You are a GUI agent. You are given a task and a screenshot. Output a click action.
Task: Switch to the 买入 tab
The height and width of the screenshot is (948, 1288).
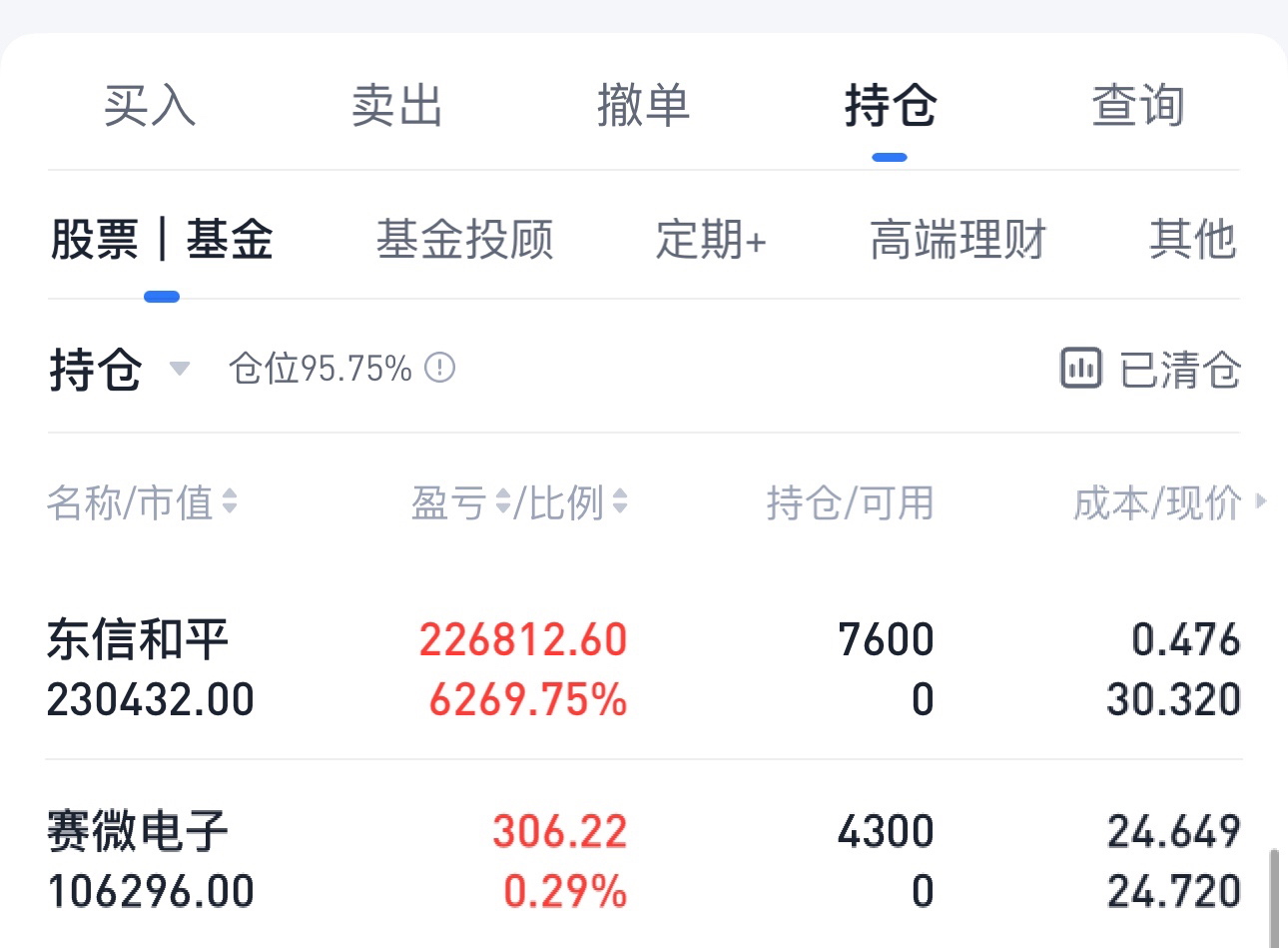coord(150,106)
